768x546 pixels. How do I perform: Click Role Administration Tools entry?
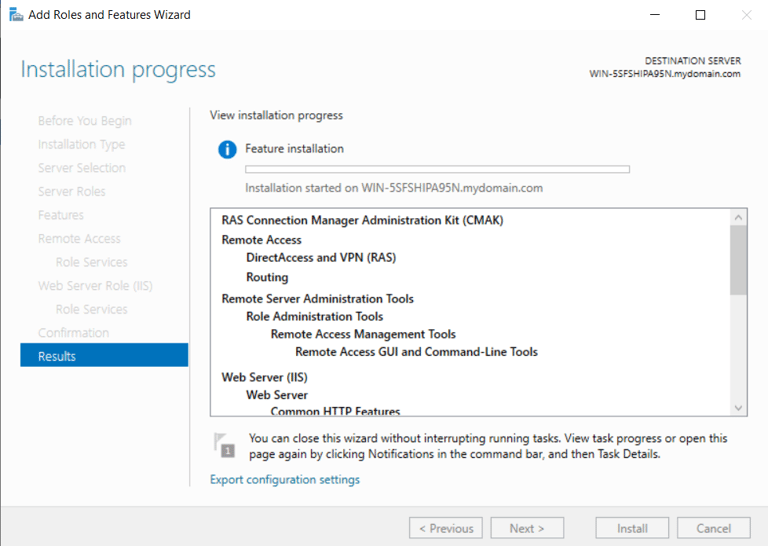314,316
